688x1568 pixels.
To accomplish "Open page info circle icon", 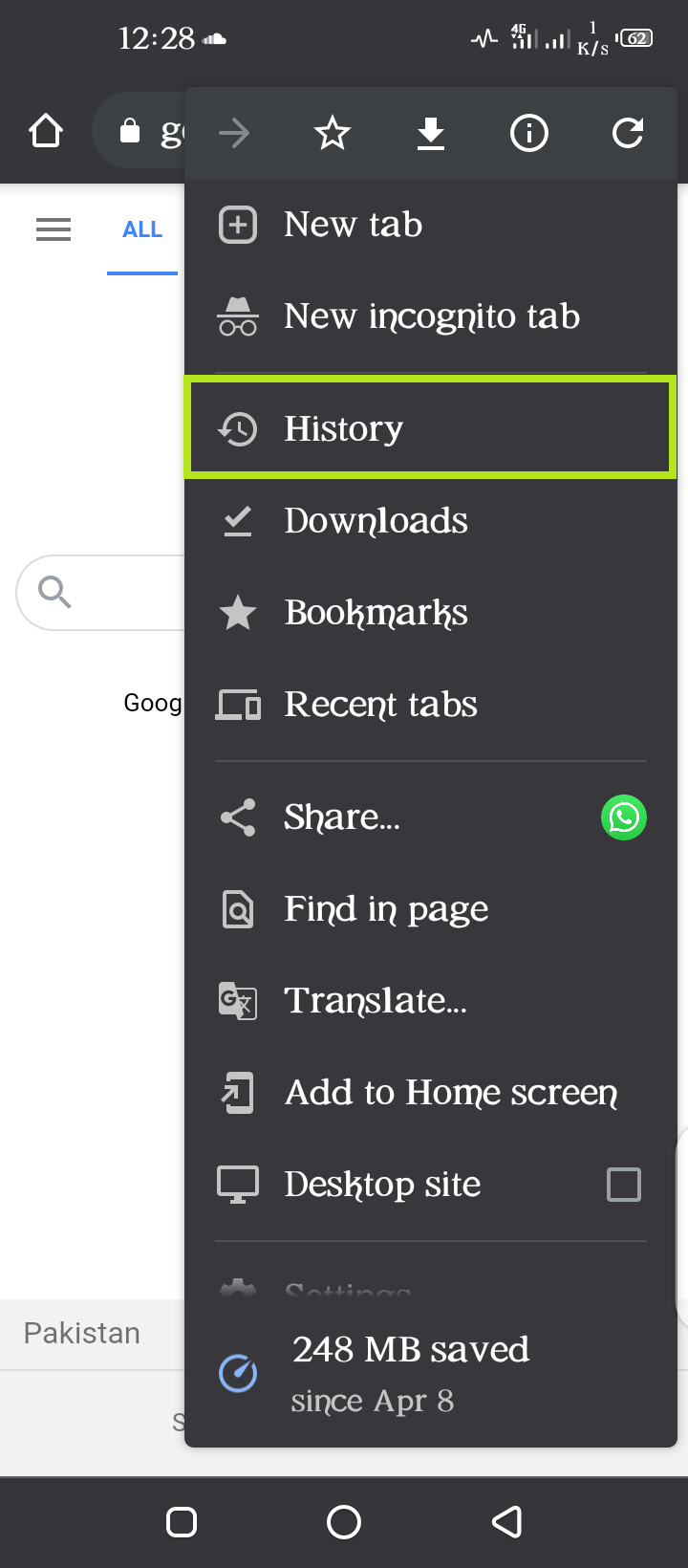I will (x=529, y=133).
